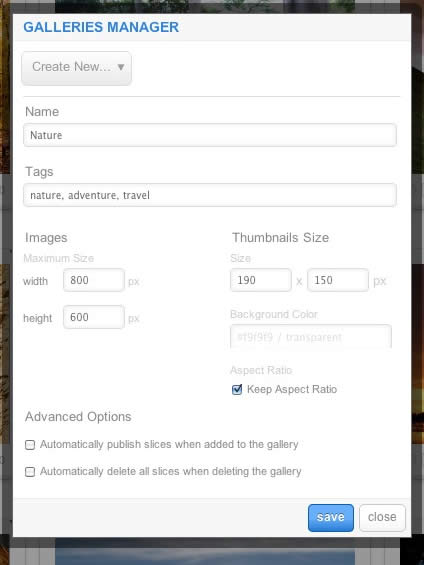Click the dimmed photo below the dialog
Viewport: 424px width, 565px height.
(205, 551)
